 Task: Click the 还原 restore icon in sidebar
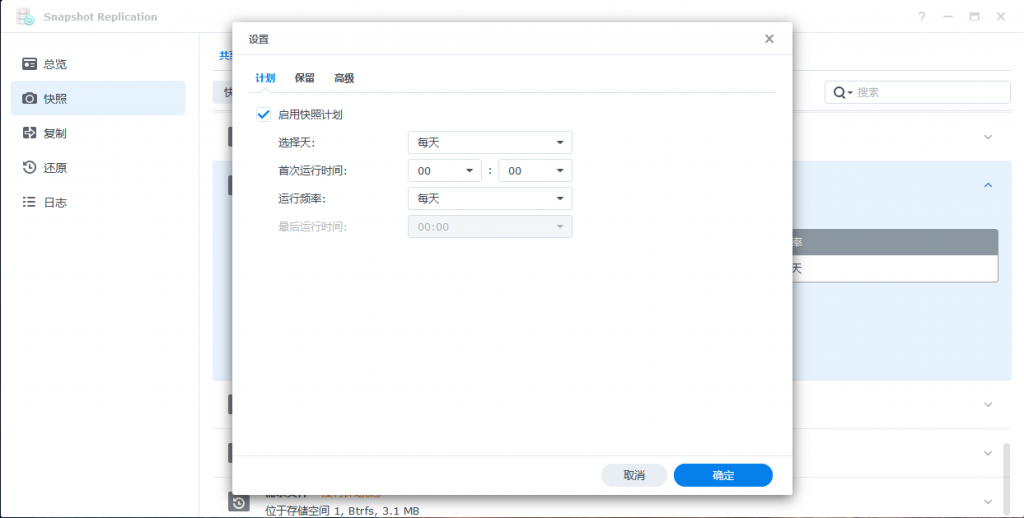(x=30, y=168)
